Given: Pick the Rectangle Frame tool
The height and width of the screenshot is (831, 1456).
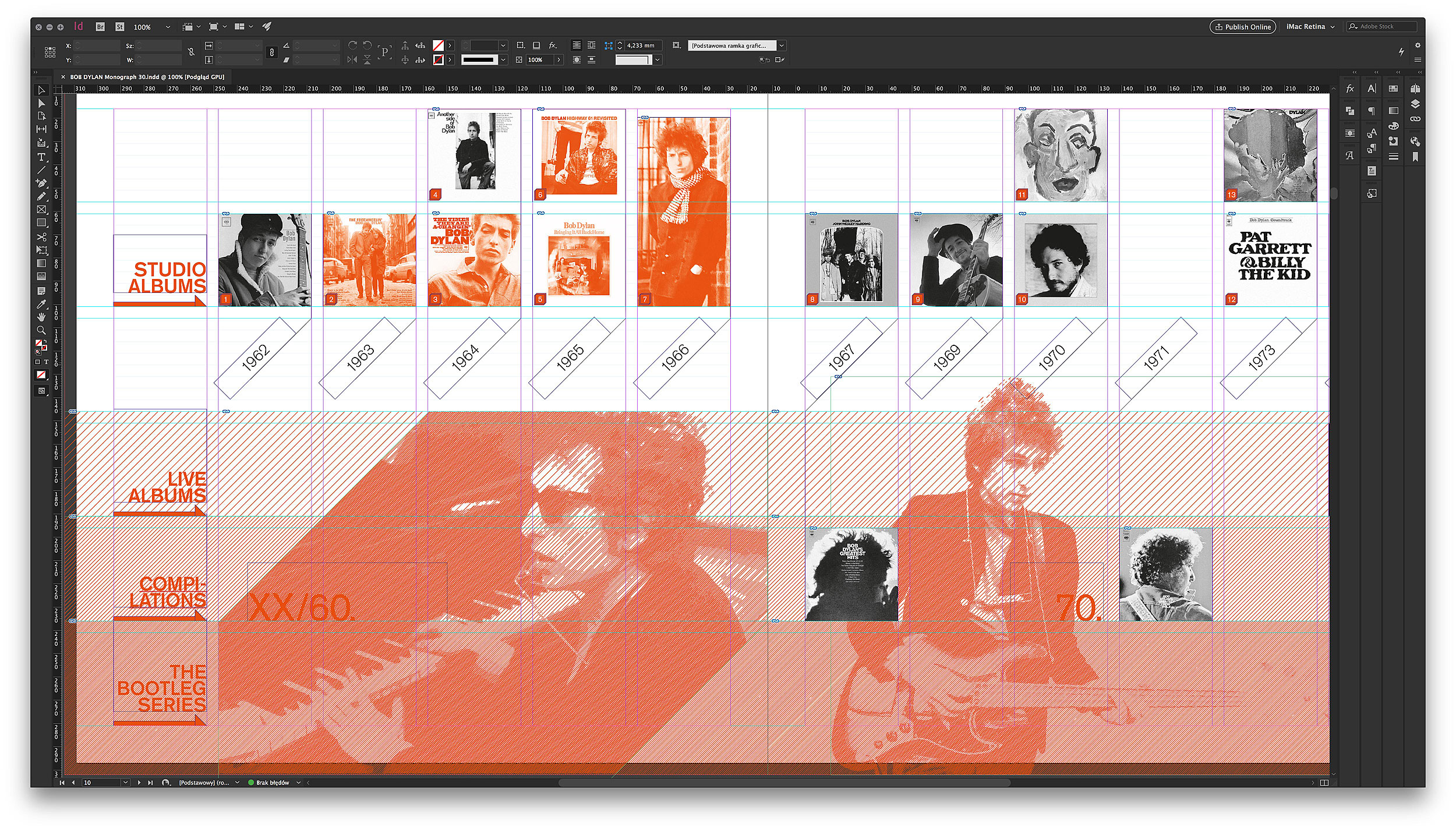Looking at the screenshot, I should [x=41, y=210].
